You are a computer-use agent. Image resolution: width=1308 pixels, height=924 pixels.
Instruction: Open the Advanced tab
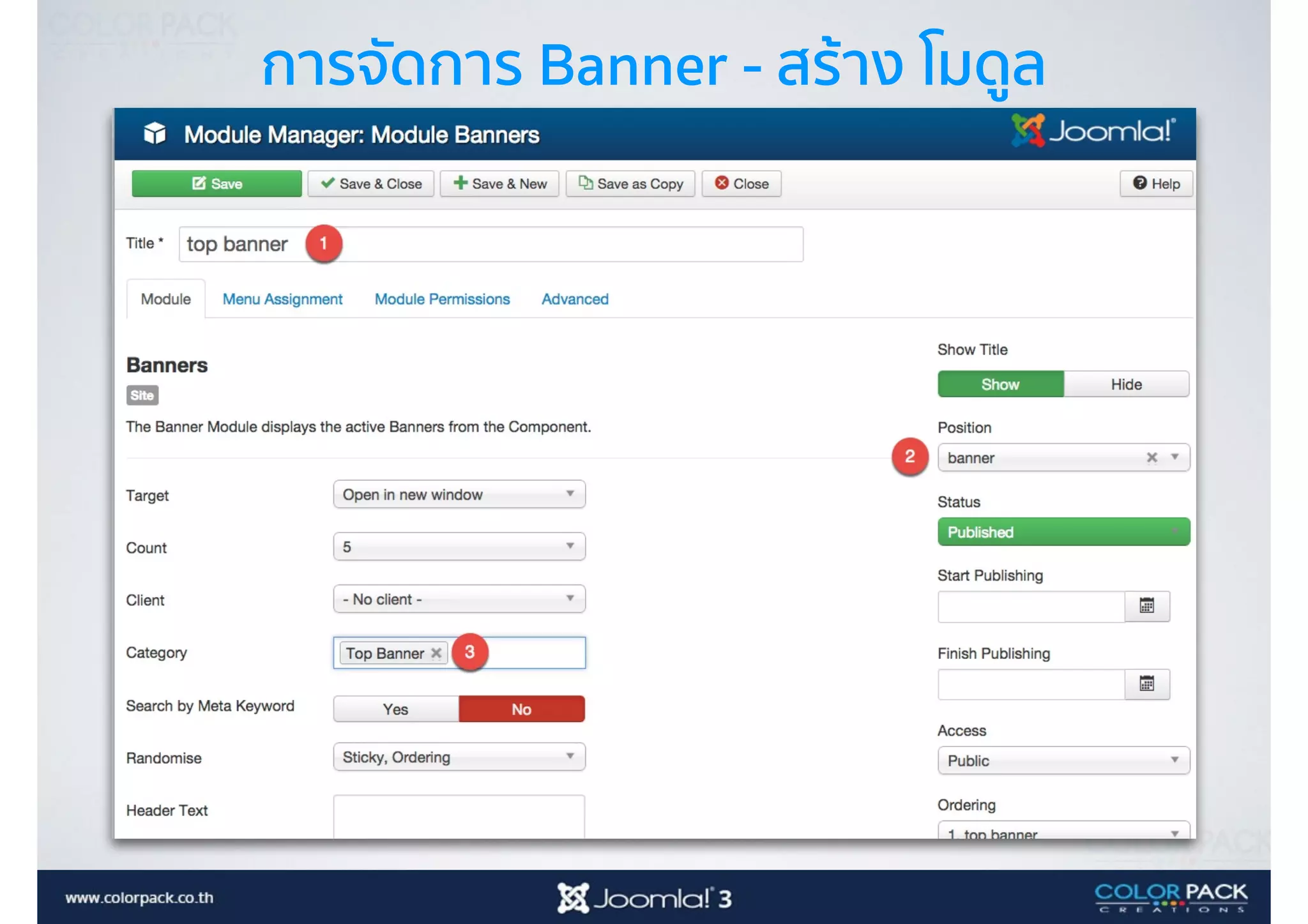[575, 299]
